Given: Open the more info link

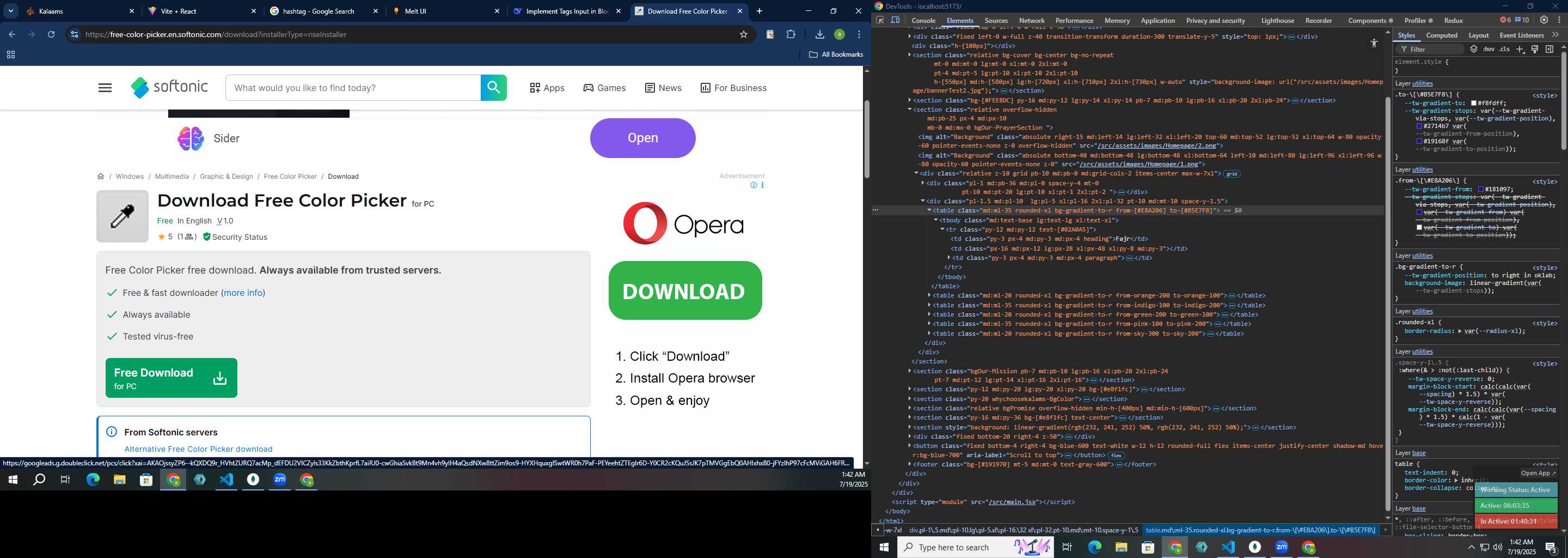Looking at the screenshot, I should pos(243,293).
